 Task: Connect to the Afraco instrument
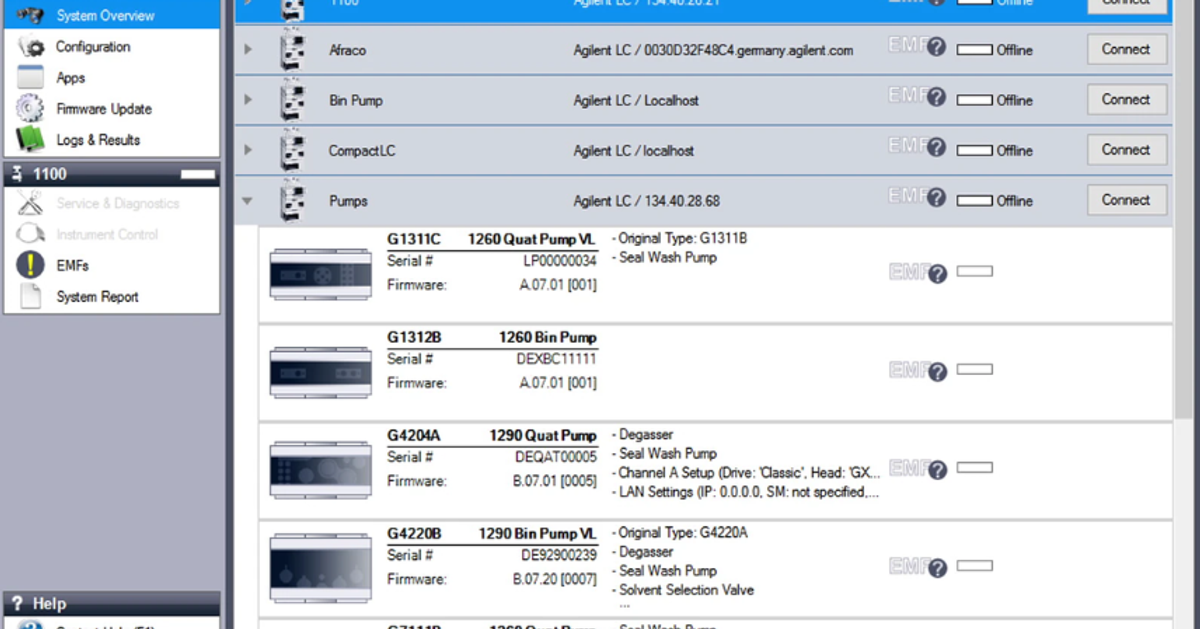[1126, 48]
